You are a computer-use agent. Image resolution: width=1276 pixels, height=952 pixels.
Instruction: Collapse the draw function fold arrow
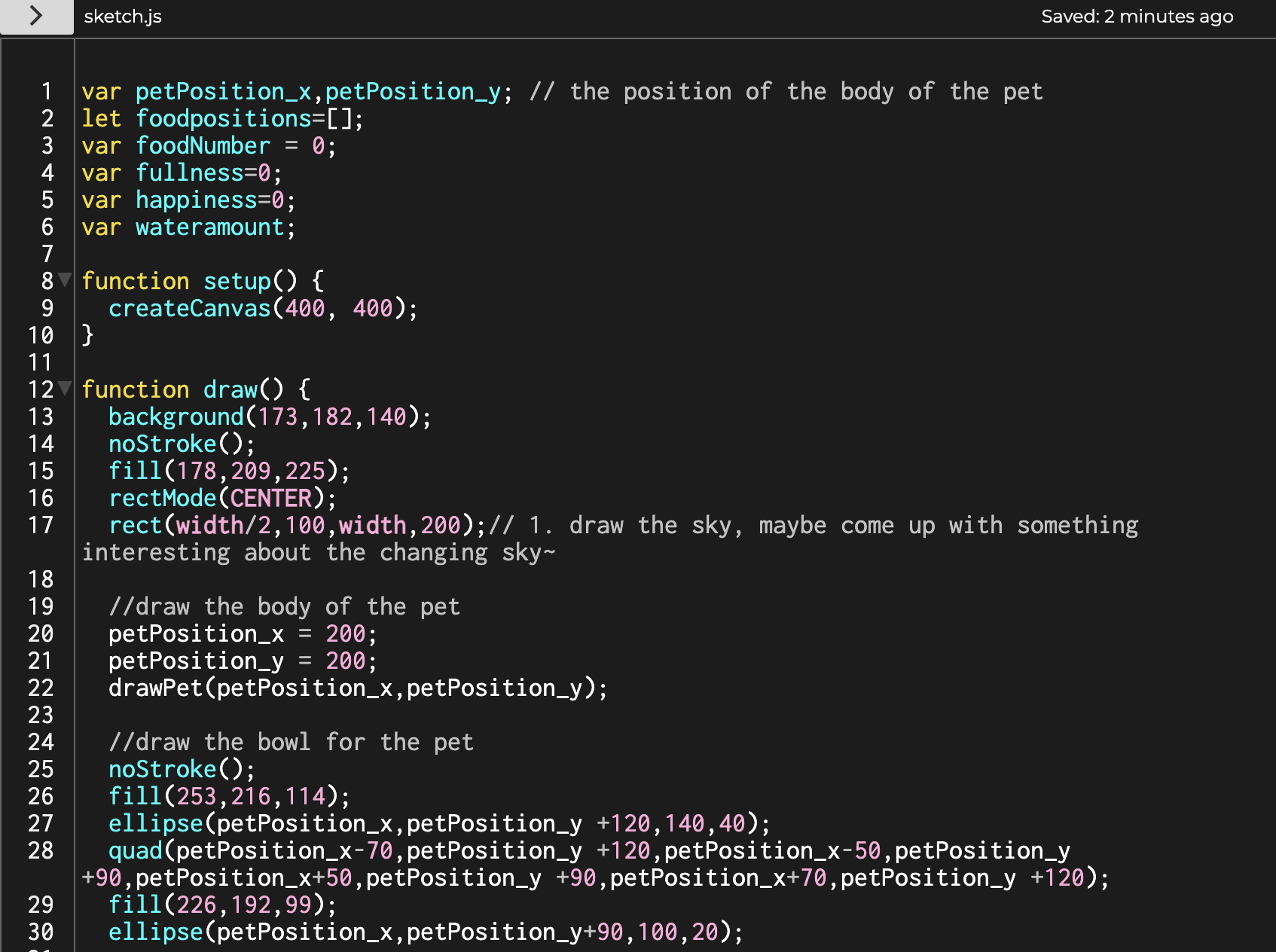(x=66, y=389)
